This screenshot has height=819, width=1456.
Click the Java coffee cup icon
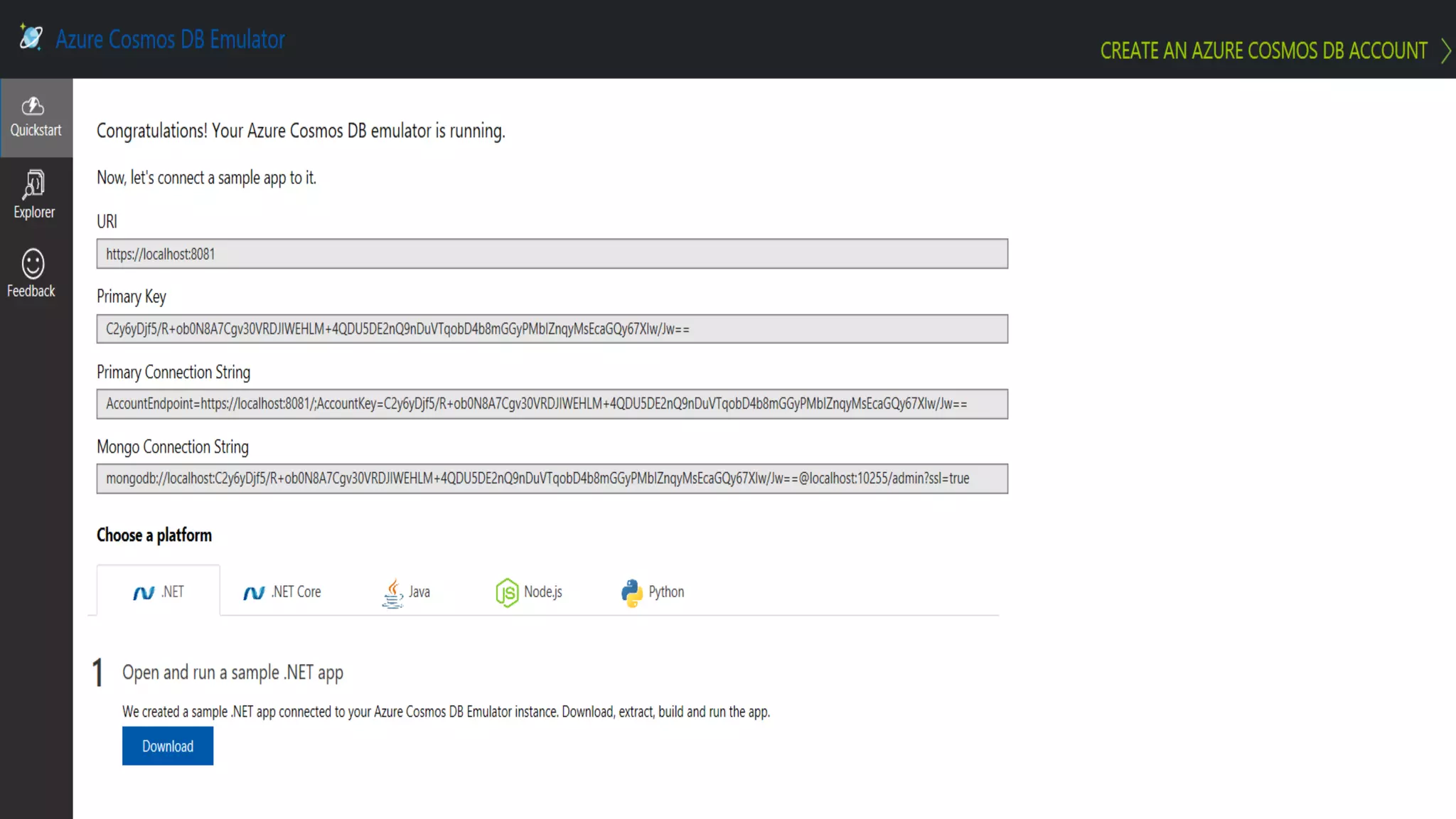pos(392,593)
